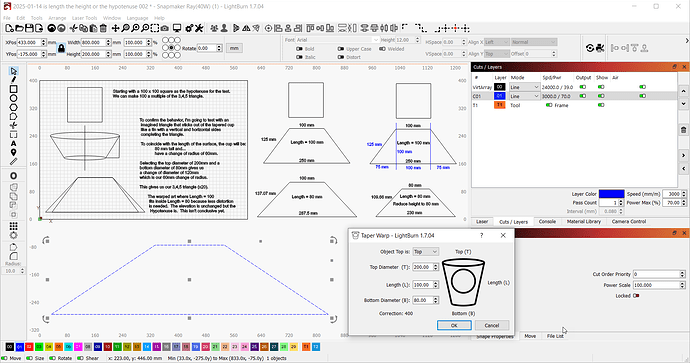The height and width of the screenshot is (363, 690).
Task: Open the File menu
Action: click(x=7, y=18)
